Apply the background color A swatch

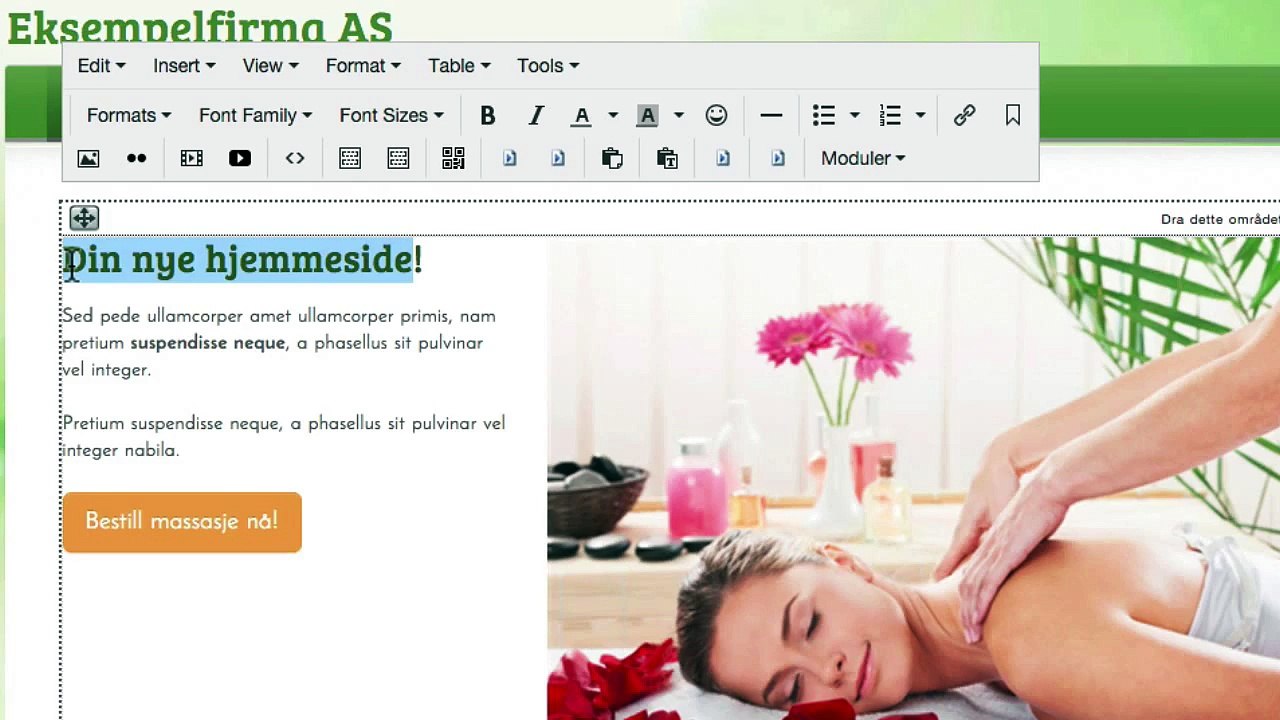point(647,115)
